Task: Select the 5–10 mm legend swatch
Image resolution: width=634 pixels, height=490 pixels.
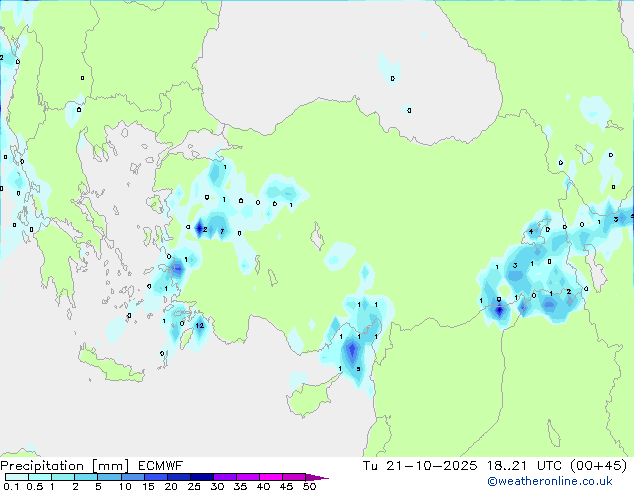Action: tap(109, 477)
